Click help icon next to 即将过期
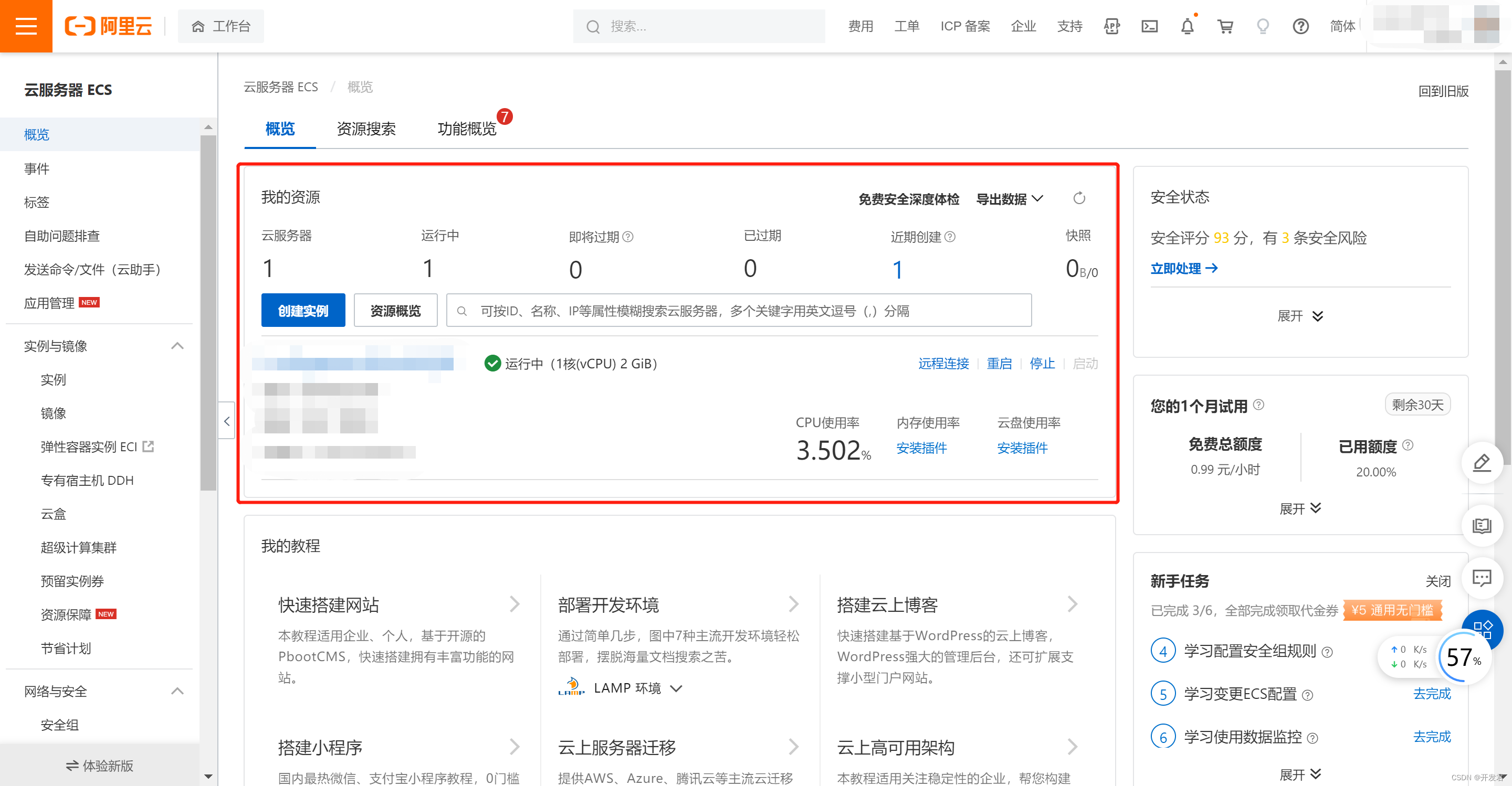 point(627,237)
